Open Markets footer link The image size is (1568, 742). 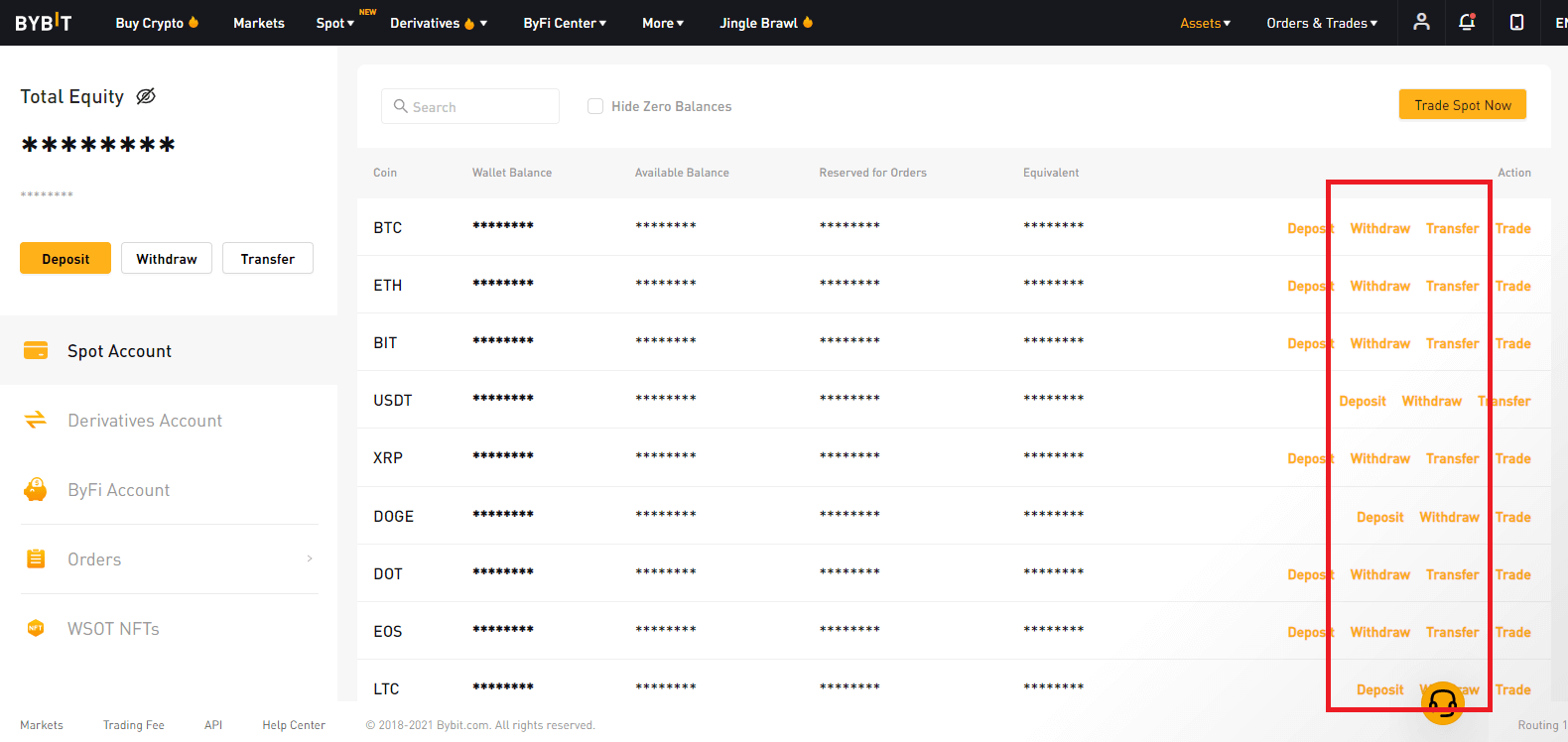tap(42, 725)
